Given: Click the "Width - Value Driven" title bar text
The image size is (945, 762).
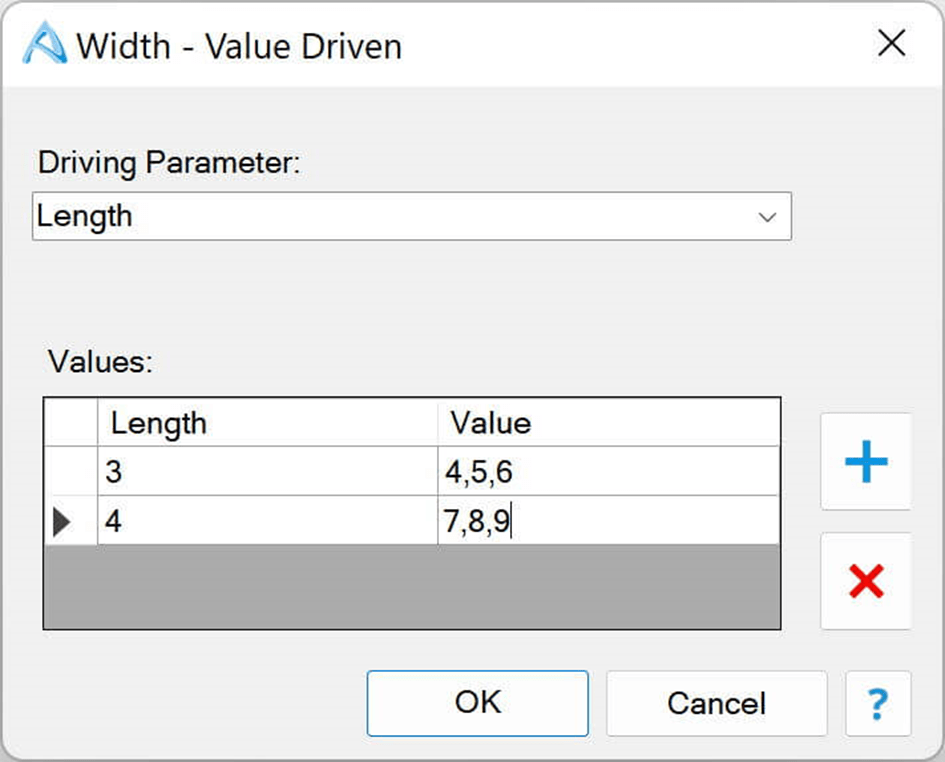Looking at the screenshot, I should 239,45.
